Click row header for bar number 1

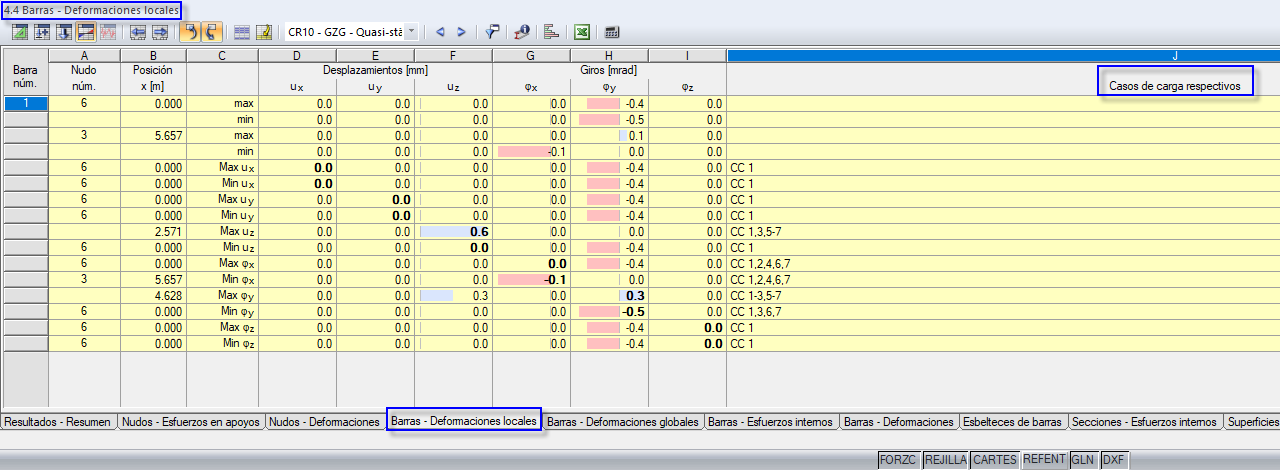pyautogui.click(x=24, y=103)
